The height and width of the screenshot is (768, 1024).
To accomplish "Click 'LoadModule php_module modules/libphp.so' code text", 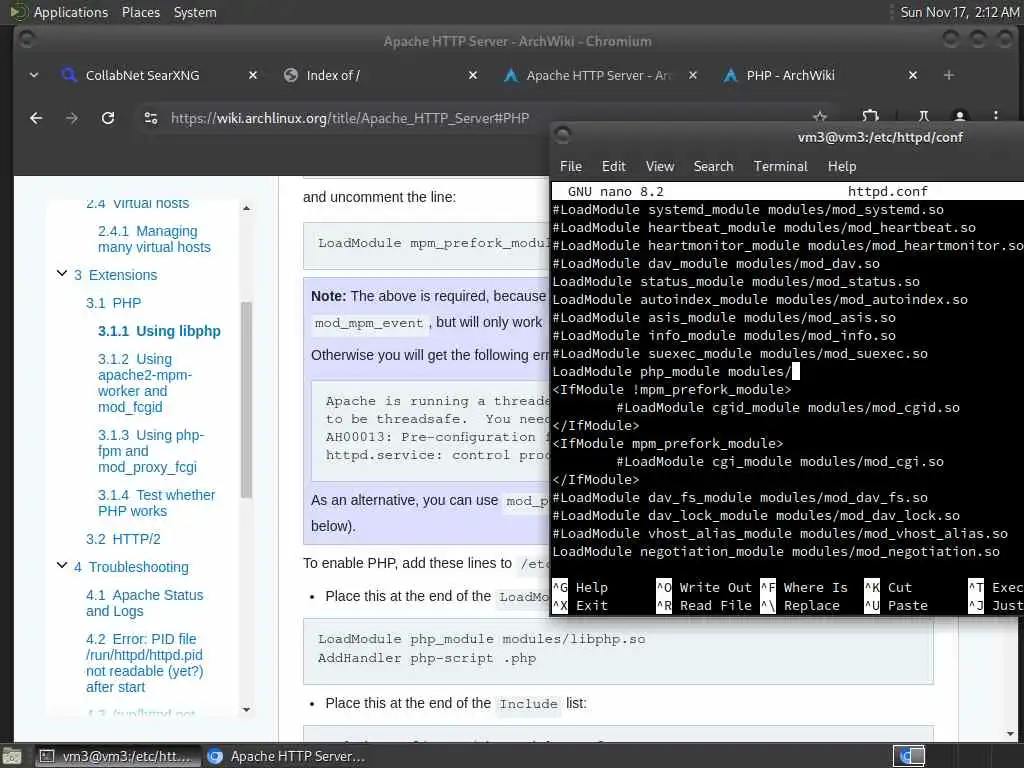I will pos(481,639).
